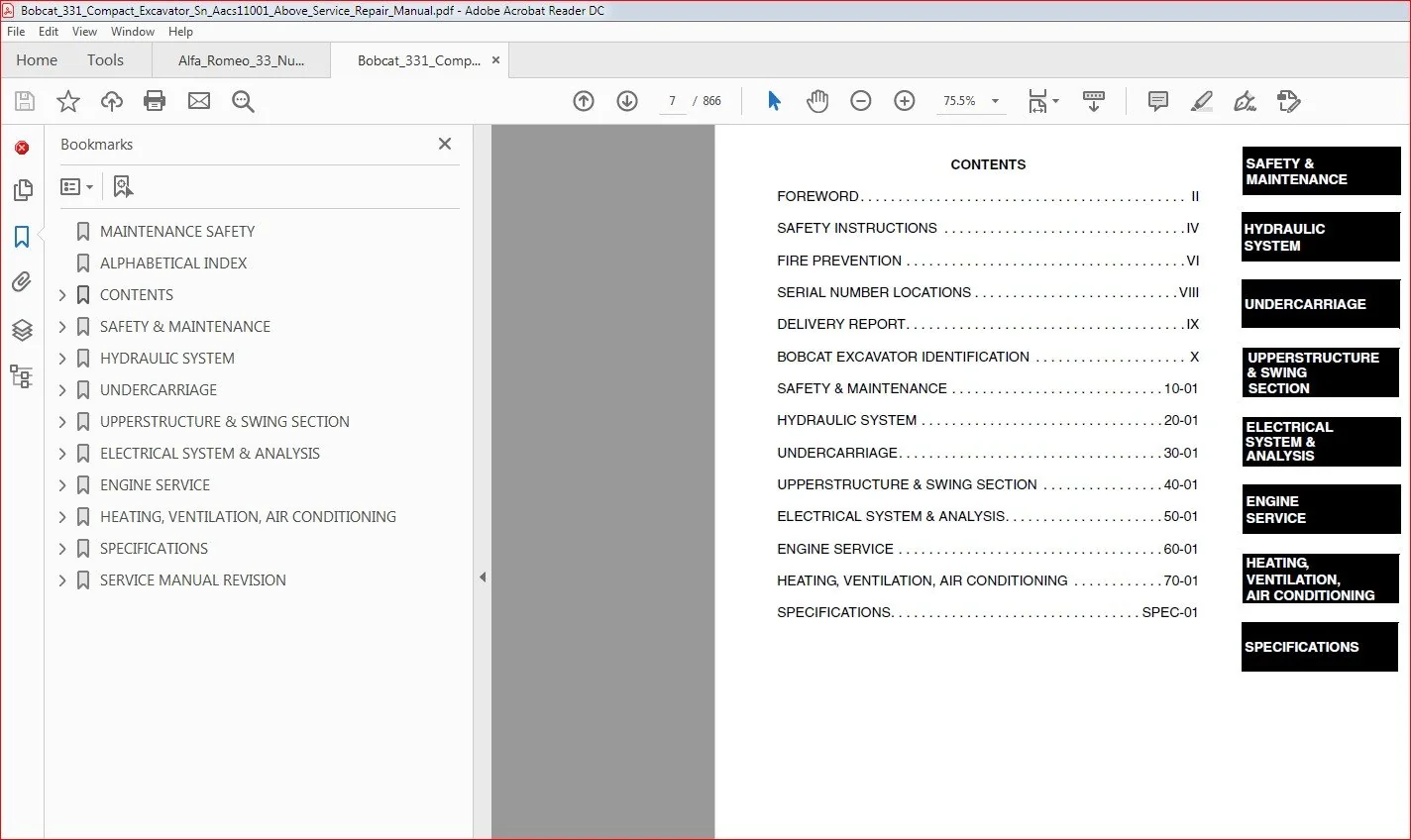Expand SAFETY & MAINTENANCE bookmark
Screen dimensions: 1411x840
coord(62,327)
